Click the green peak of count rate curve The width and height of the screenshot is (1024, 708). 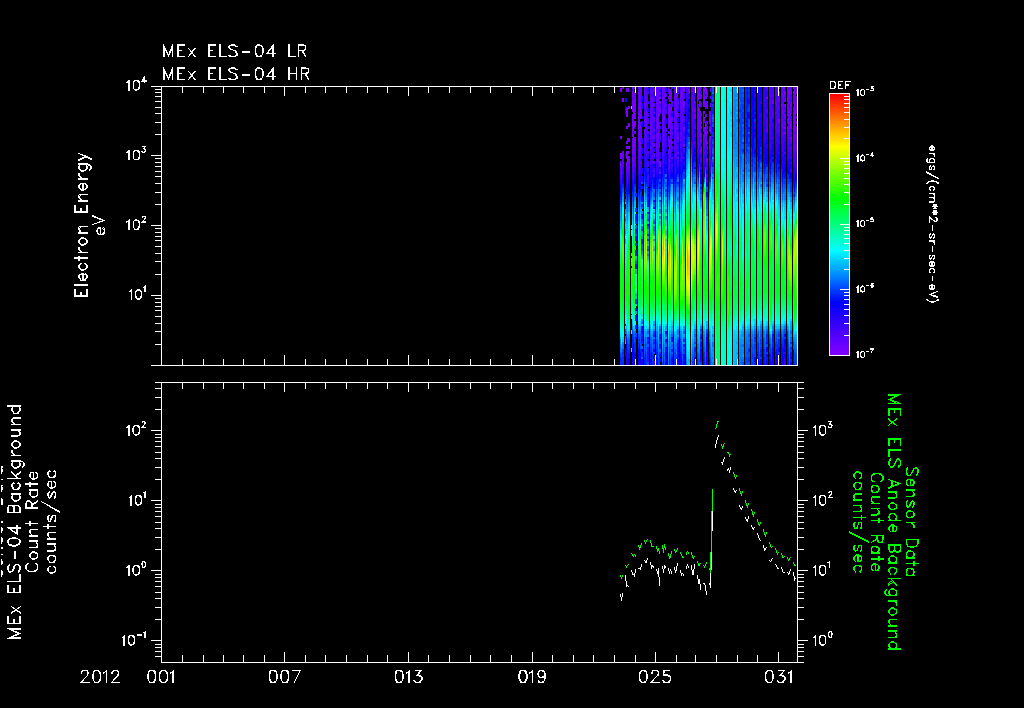718,423
